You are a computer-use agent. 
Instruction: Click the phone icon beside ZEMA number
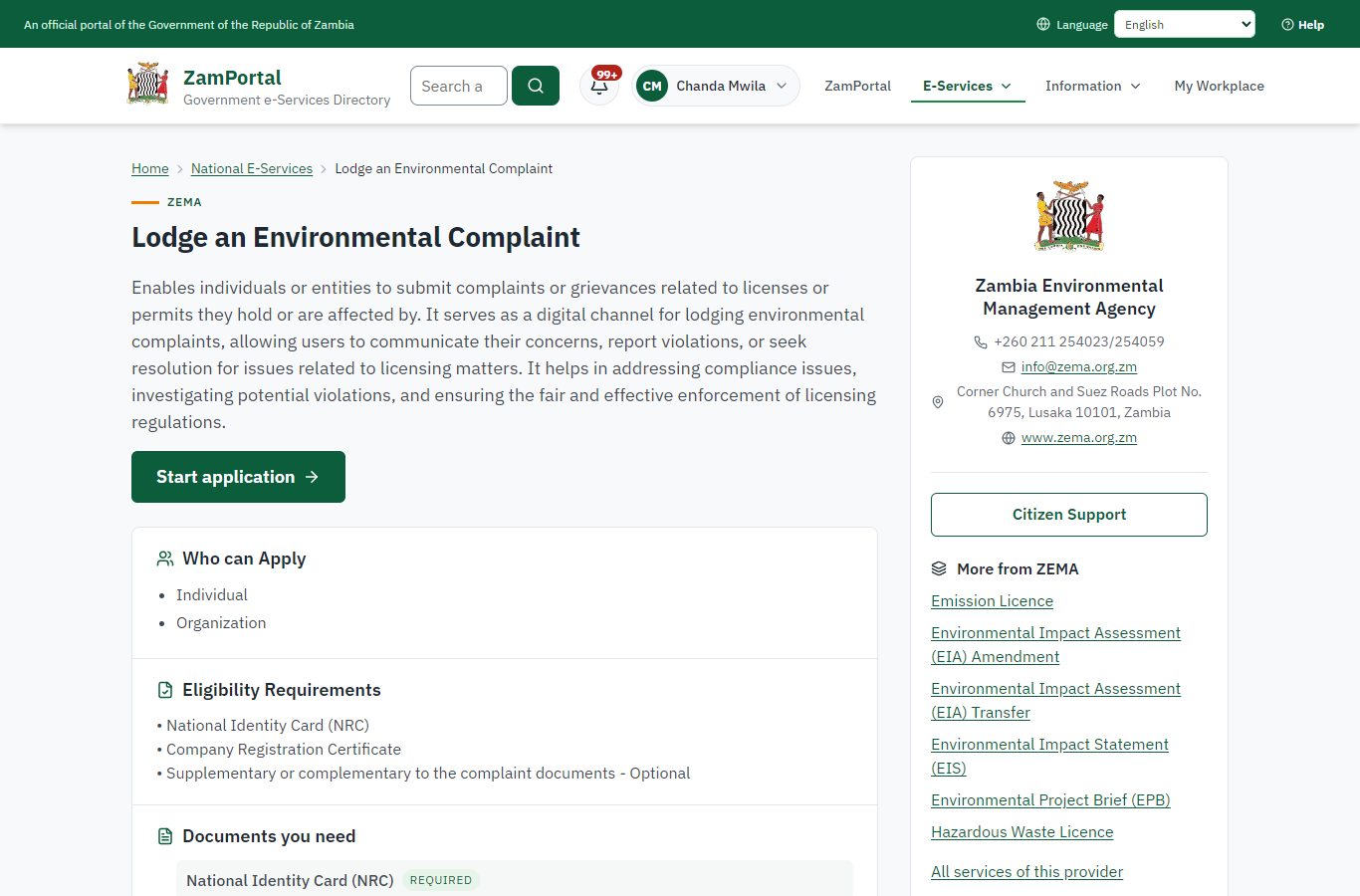[981, 341]
